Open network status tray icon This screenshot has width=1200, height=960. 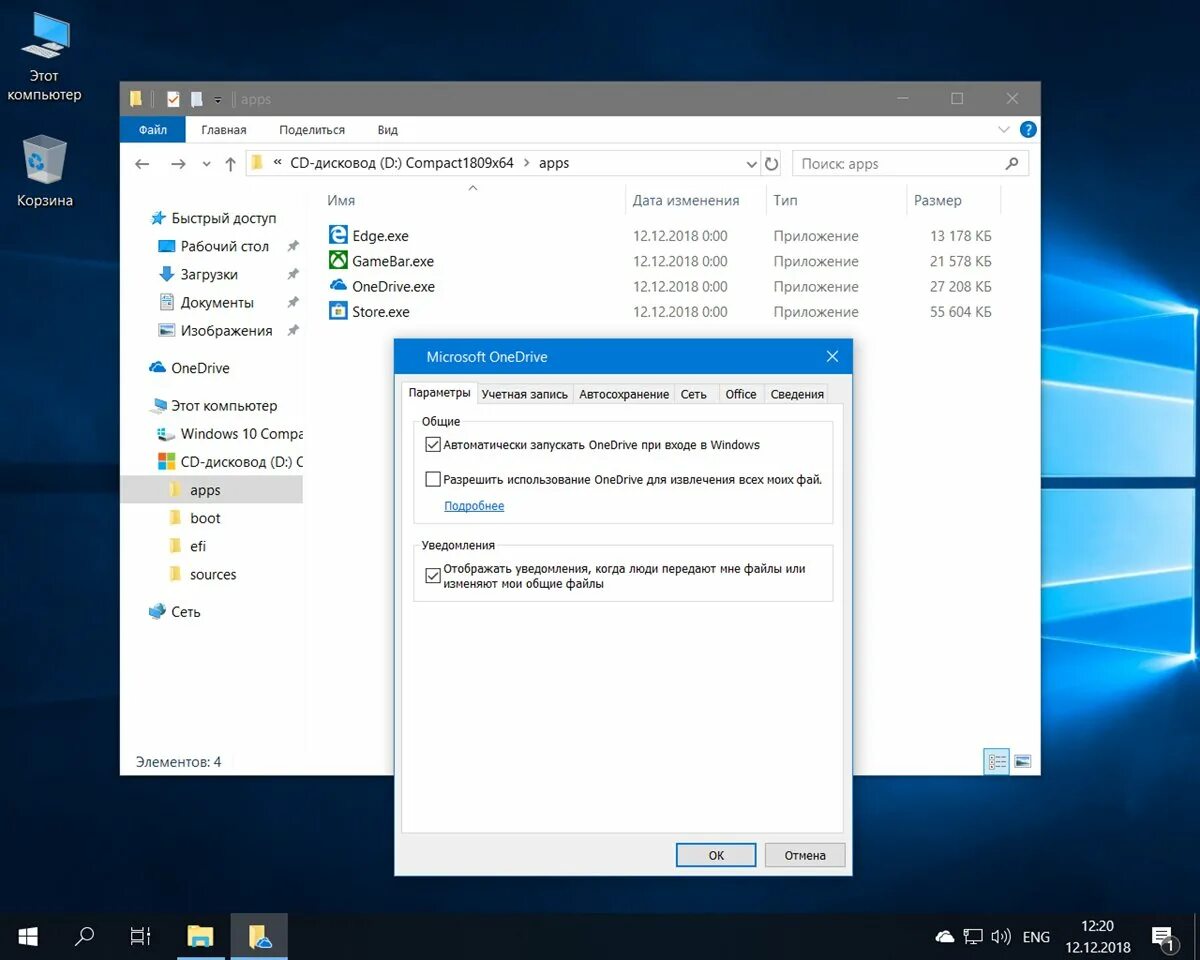click(973, 937)
